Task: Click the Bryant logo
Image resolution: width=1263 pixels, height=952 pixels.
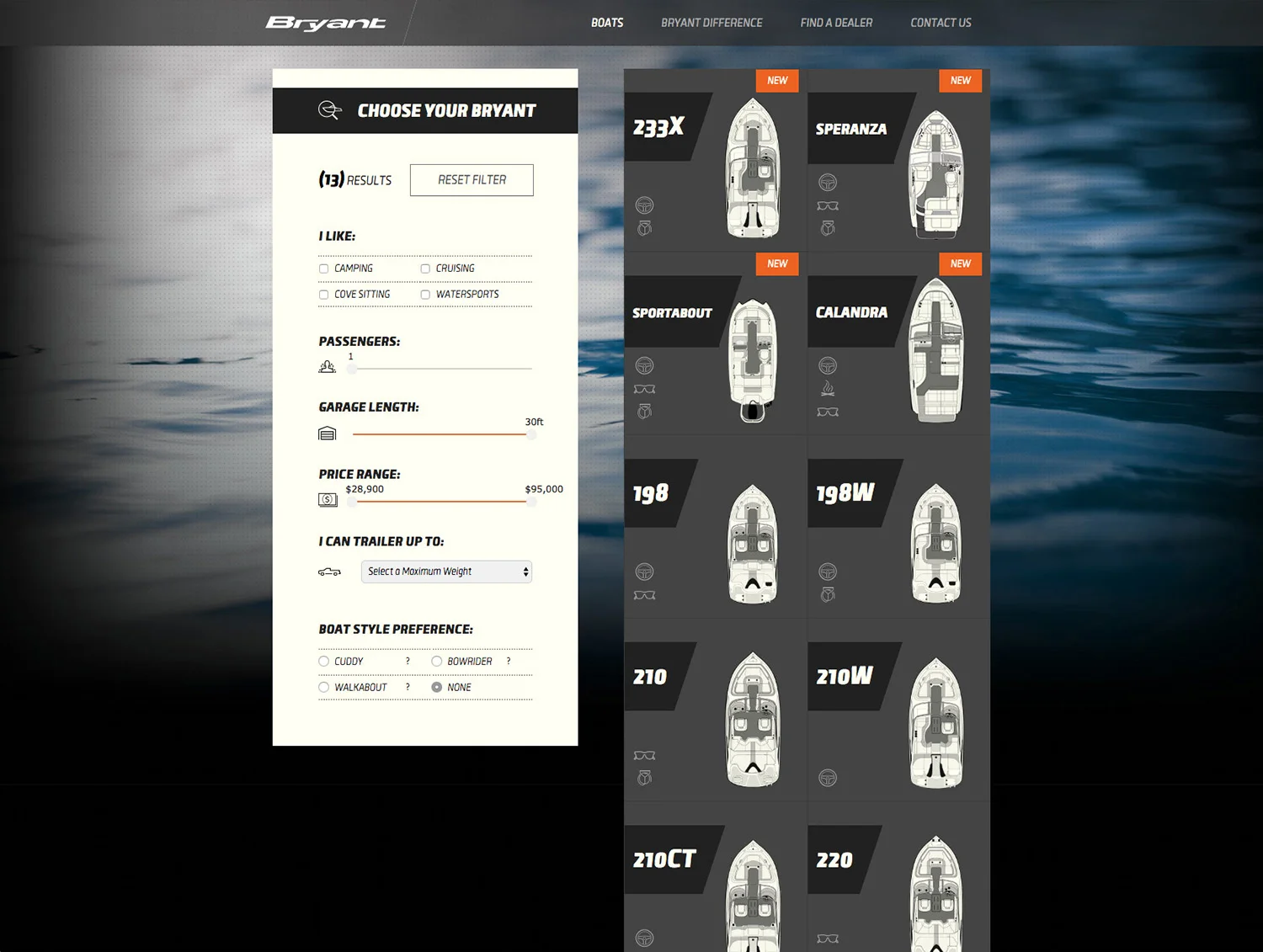Action: (326, 24)
